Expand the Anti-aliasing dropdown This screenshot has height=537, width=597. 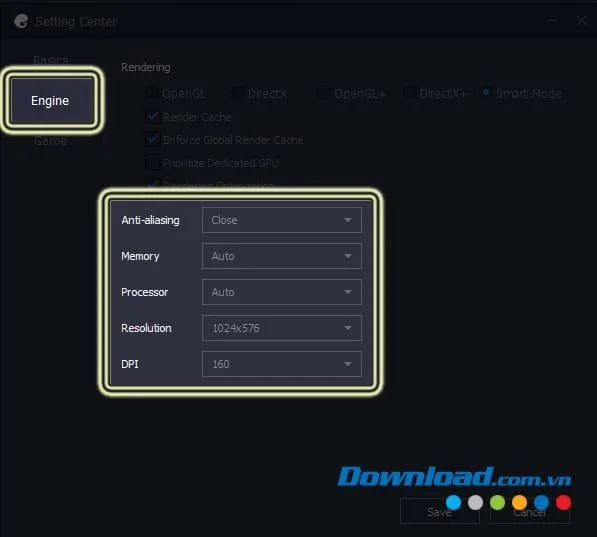click(282, 220)
